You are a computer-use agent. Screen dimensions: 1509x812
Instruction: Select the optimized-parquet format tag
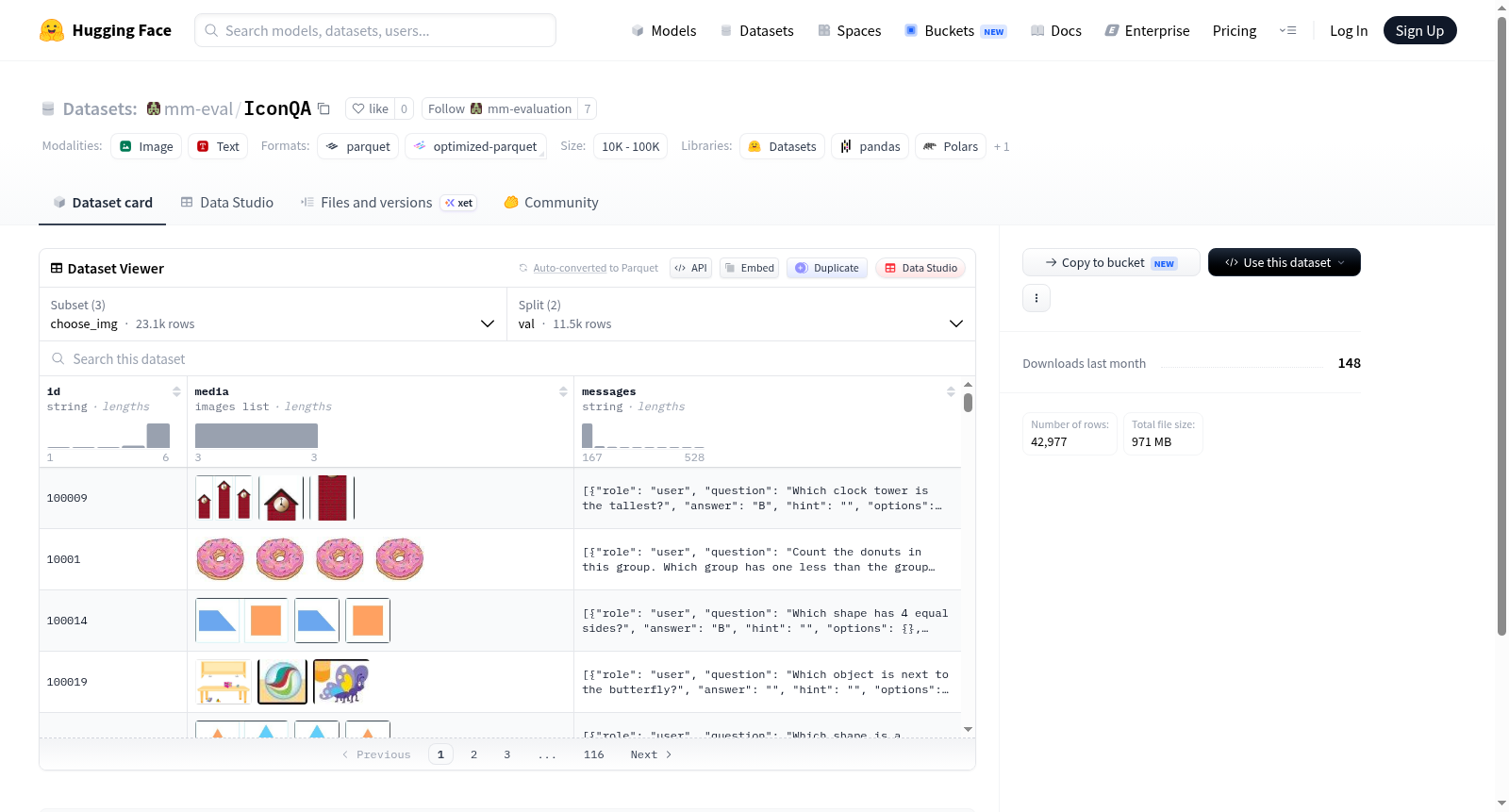coord(475,146)
